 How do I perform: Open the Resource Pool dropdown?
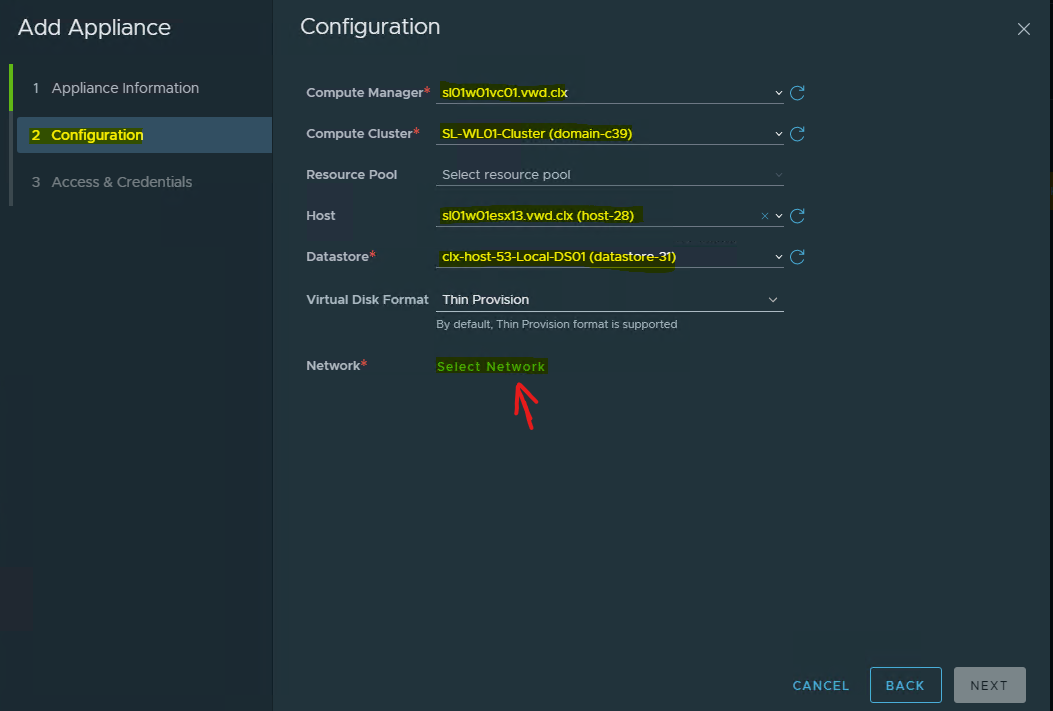coord(779,175)
